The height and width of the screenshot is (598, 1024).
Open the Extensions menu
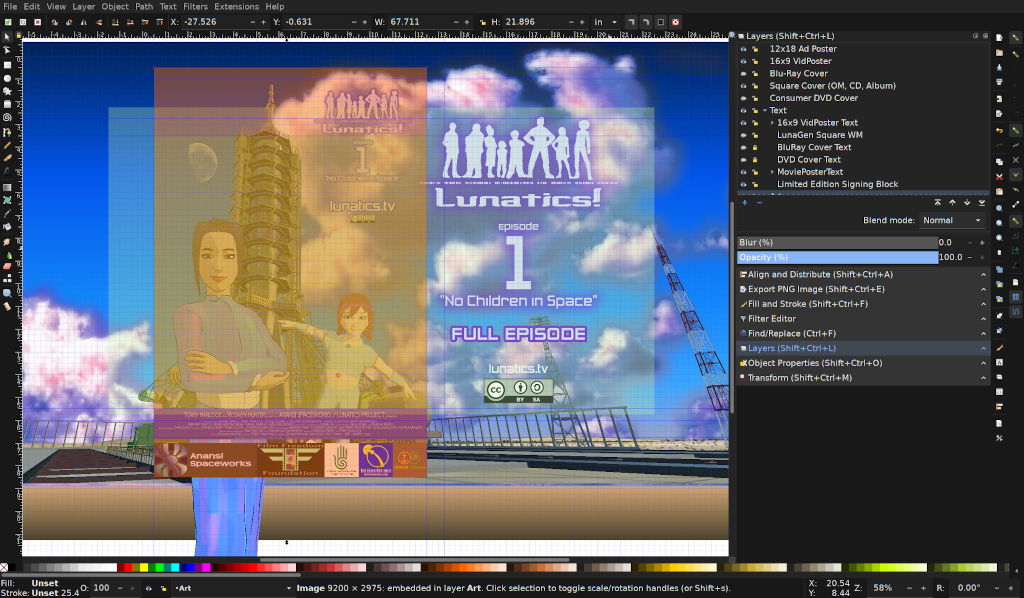point(237,6)
